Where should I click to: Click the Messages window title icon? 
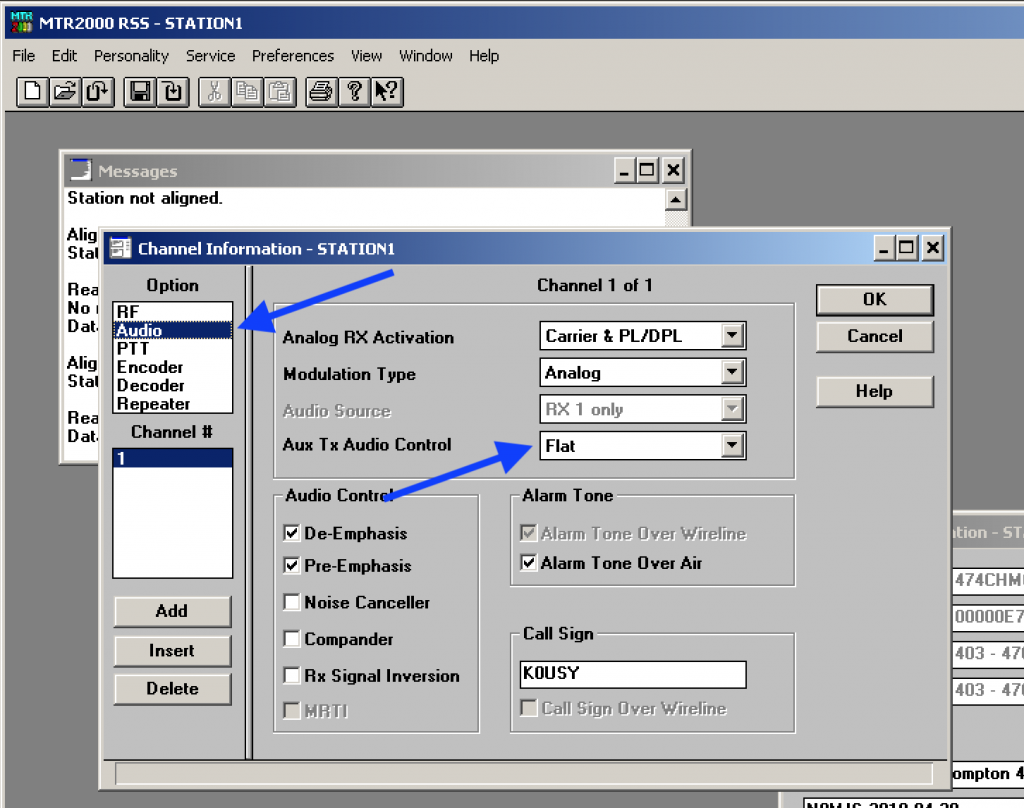[80, 170]
